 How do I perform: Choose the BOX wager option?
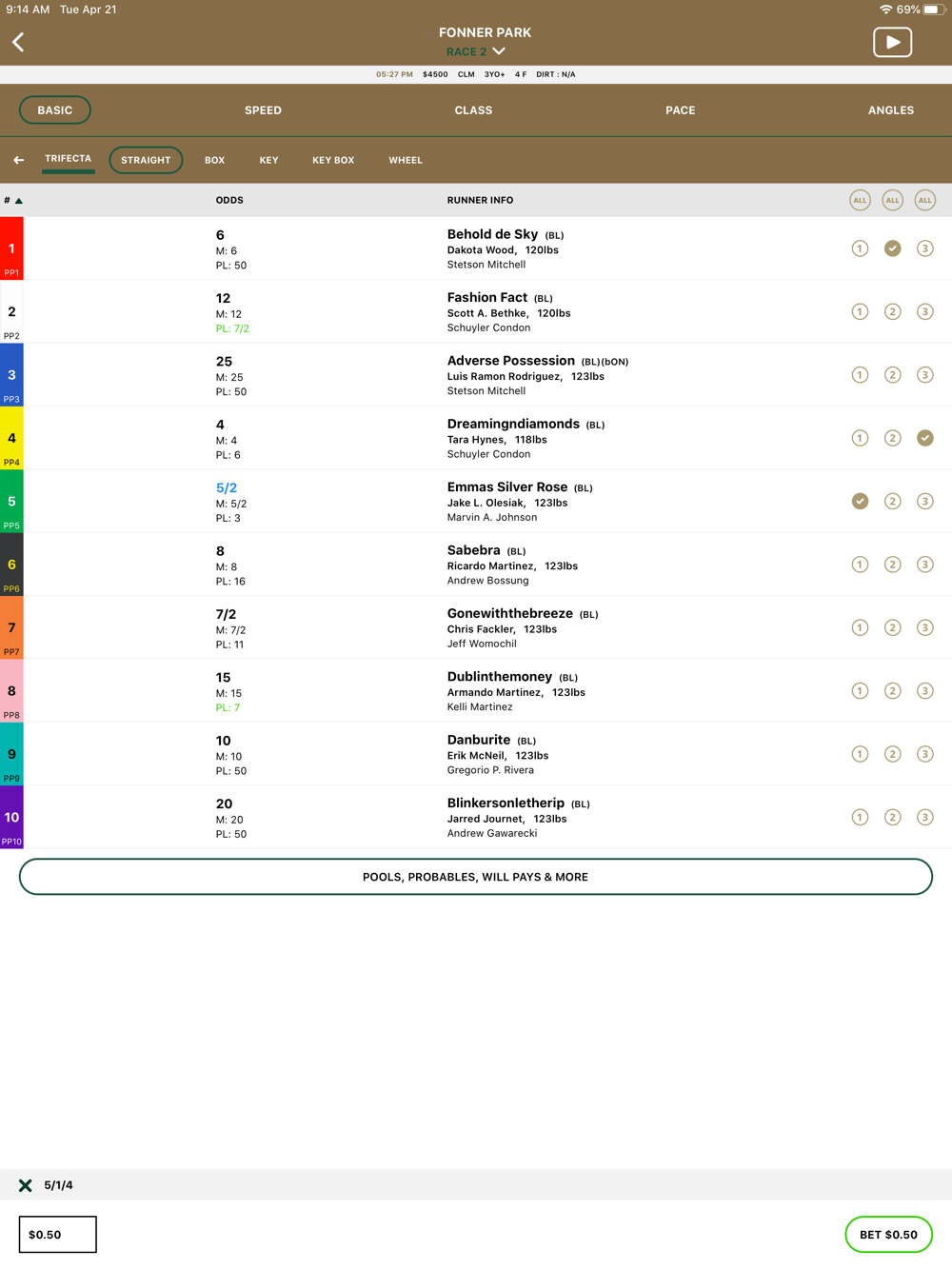pos(215,160)
